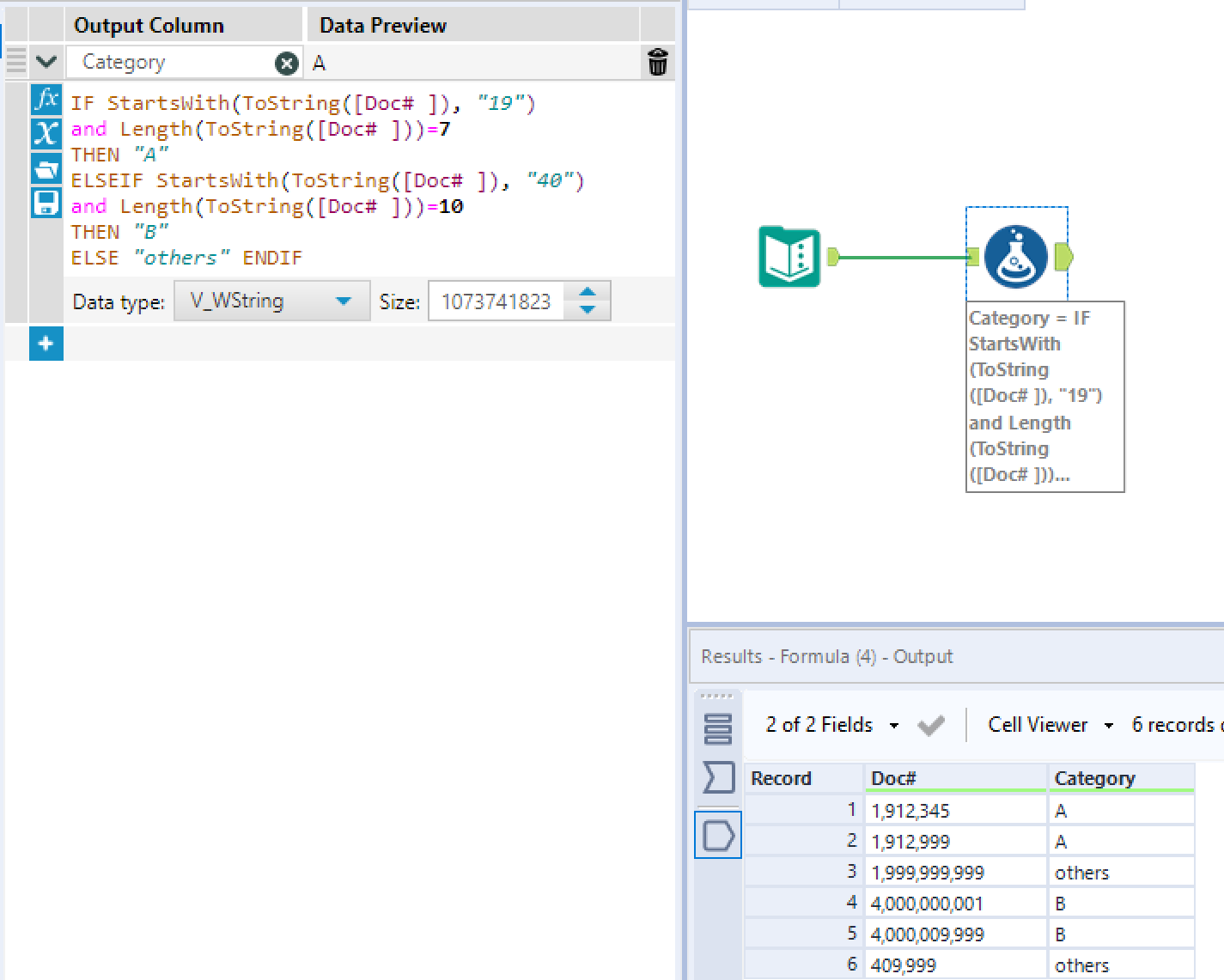Open a saved expression via folder icon
The image size is (1224, 980).
46,166
